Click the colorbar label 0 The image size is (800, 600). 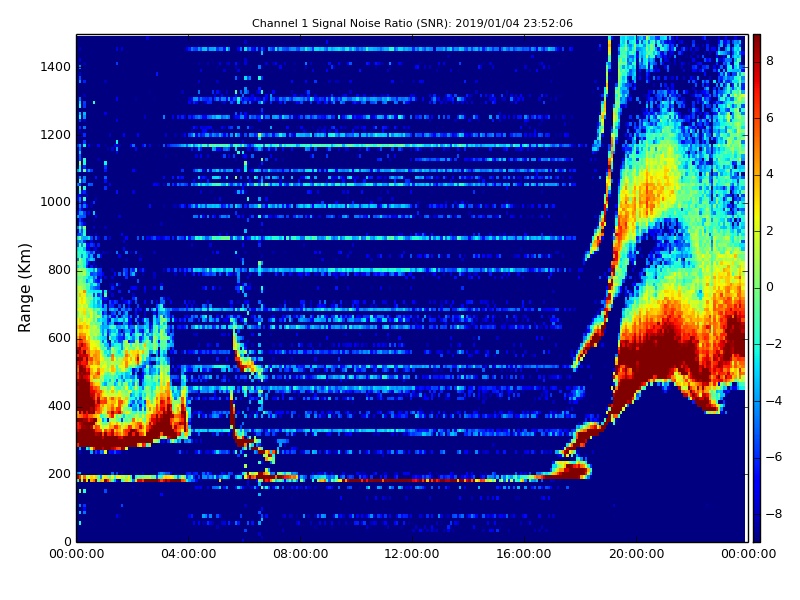pos(770,287)
